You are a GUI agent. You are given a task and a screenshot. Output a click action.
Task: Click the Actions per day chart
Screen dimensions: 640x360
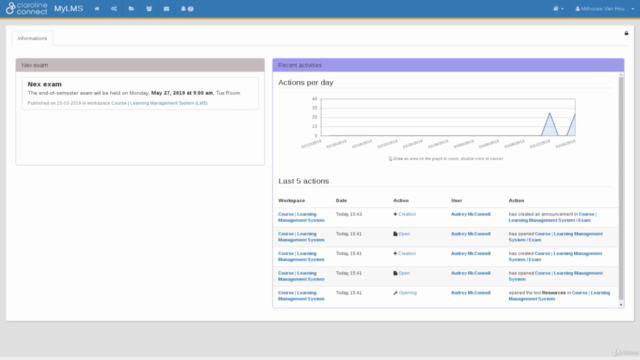coord(448,117)
